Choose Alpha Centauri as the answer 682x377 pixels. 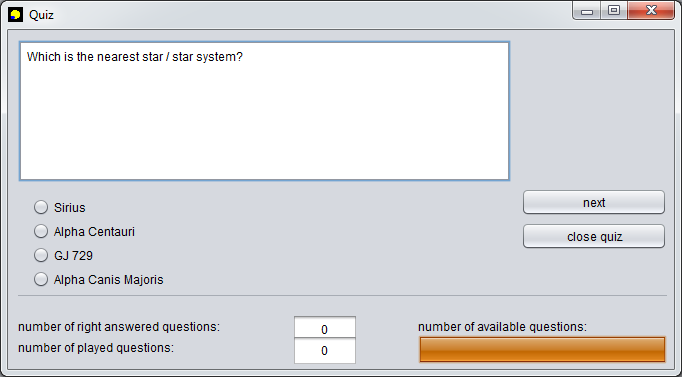point(41,231)
